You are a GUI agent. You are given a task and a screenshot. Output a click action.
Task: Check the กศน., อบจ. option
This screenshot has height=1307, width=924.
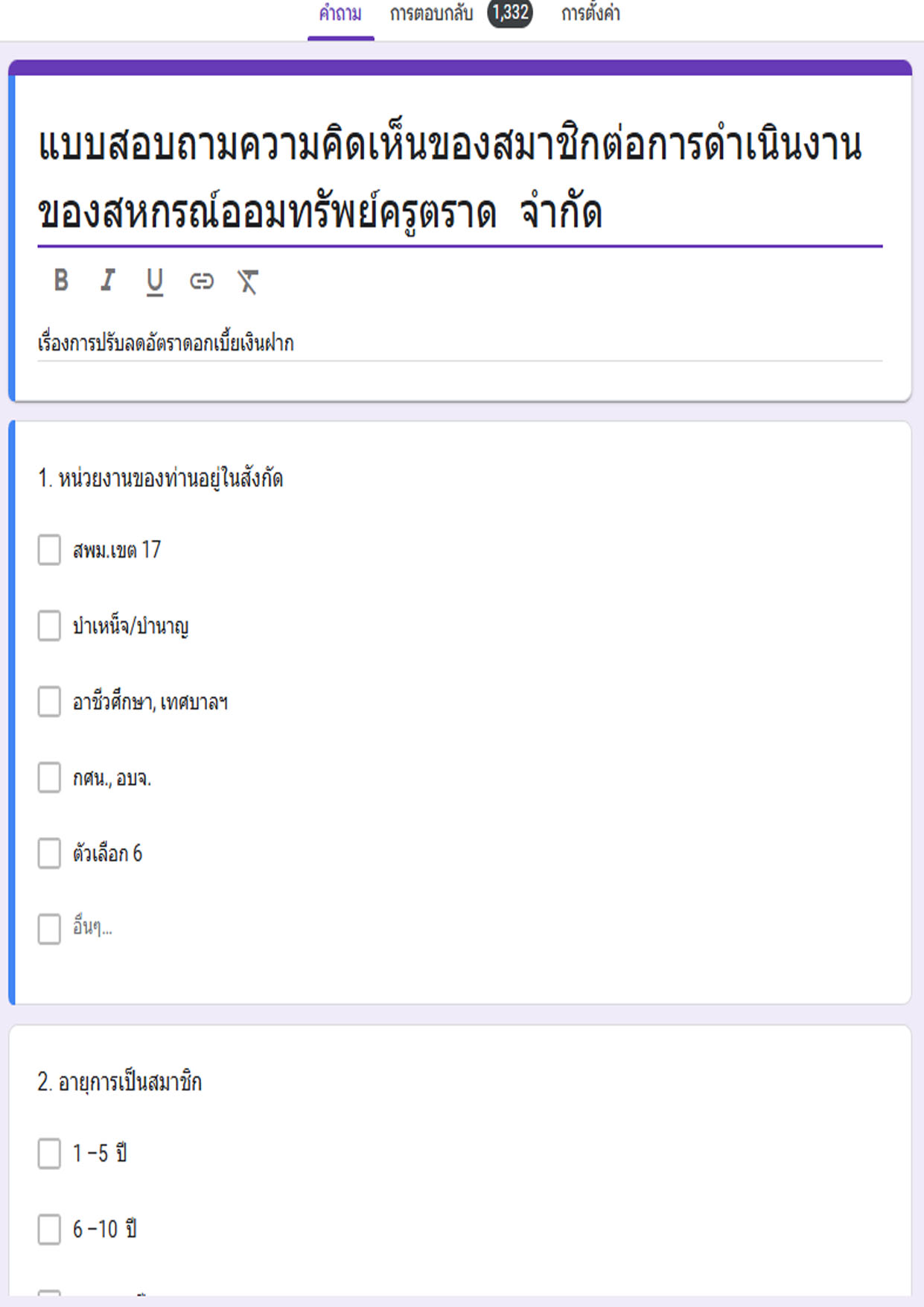click(49, 777)
